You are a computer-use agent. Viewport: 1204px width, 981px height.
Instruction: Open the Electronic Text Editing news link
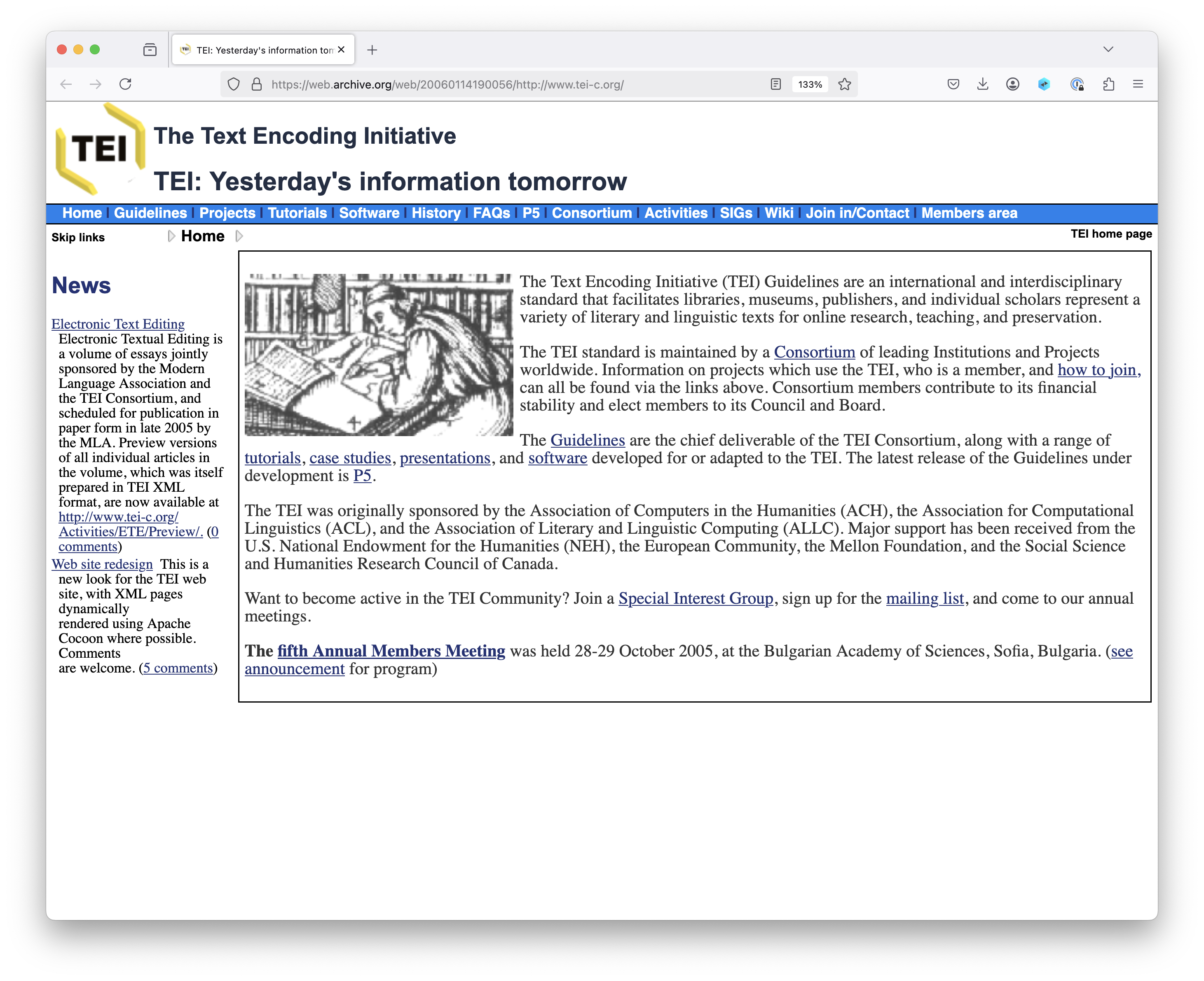pos(117,324)
